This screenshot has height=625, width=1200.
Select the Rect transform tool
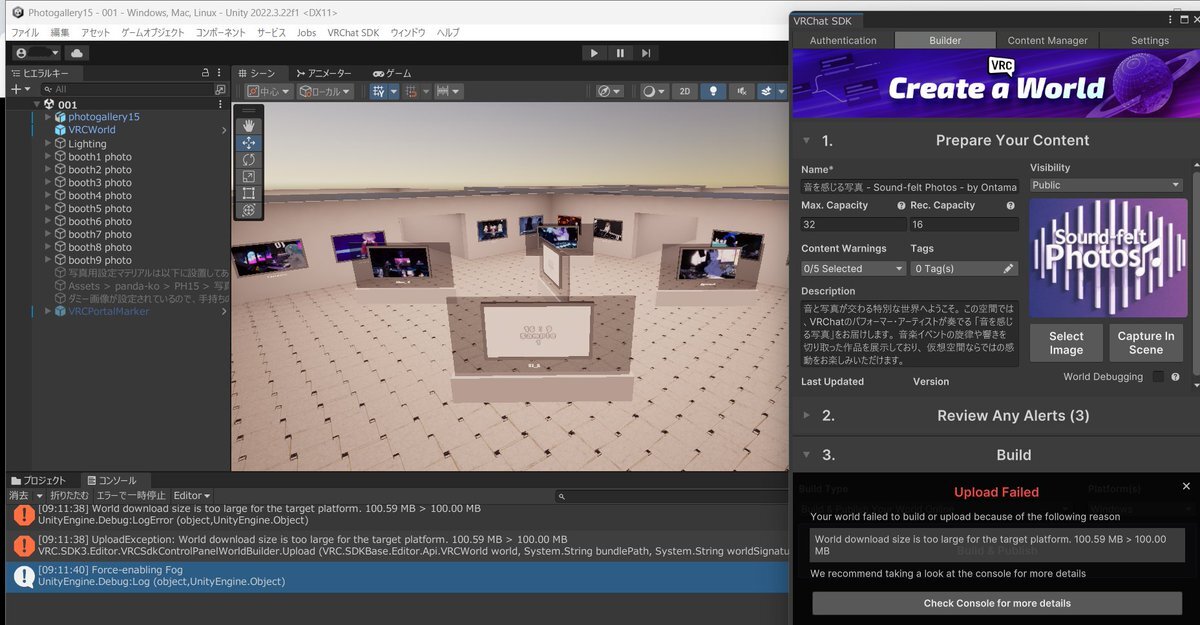pos(249,193)
